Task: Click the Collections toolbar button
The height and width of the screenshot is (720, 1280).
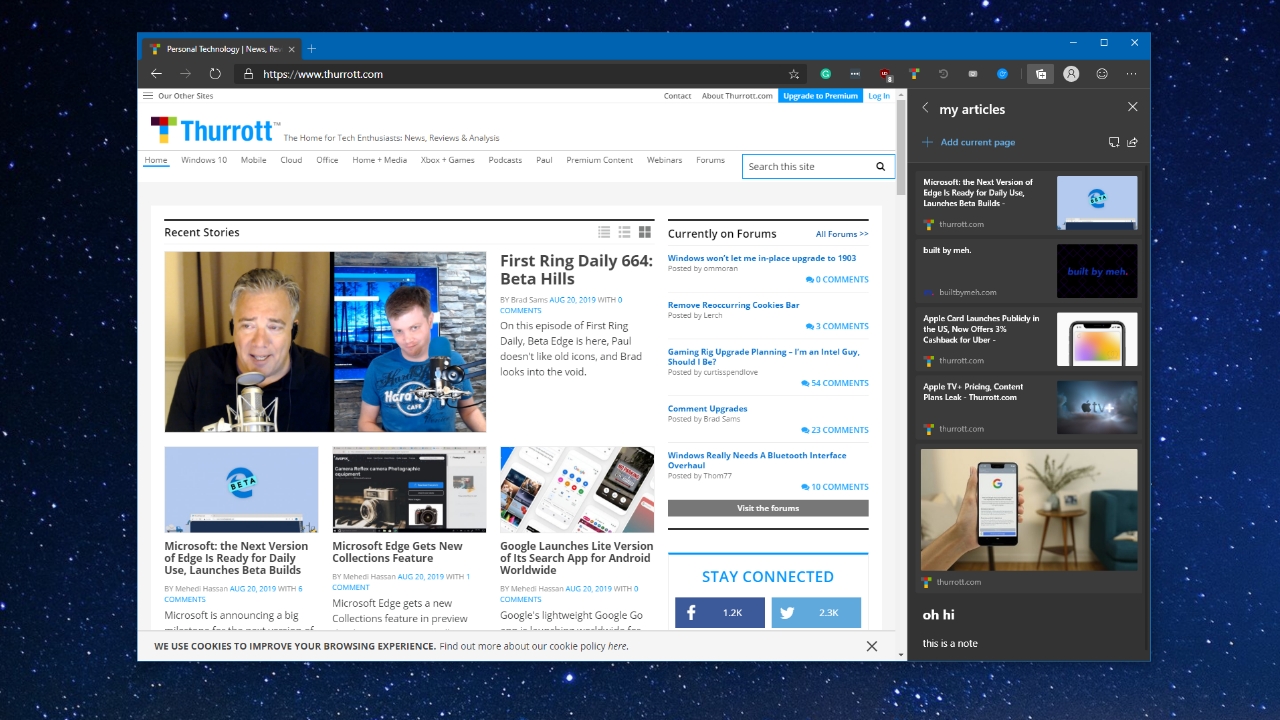Action: pos(1040,74)
